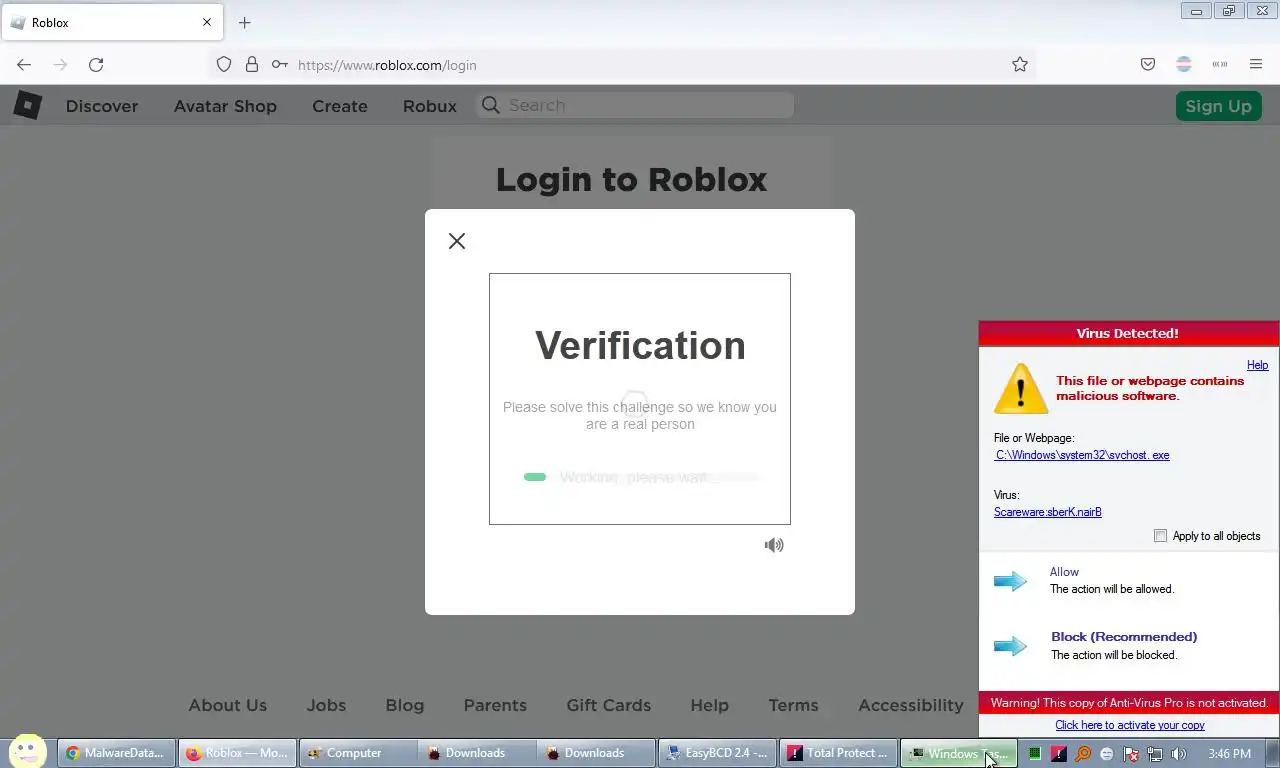Close the Roblox browser tab

click(x=207, y=22)
